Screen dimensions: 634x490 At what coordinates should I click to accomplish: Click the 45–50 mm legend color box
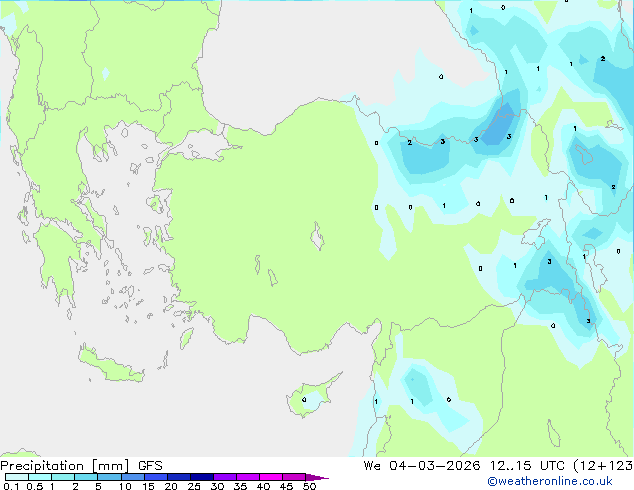point(294,477)
